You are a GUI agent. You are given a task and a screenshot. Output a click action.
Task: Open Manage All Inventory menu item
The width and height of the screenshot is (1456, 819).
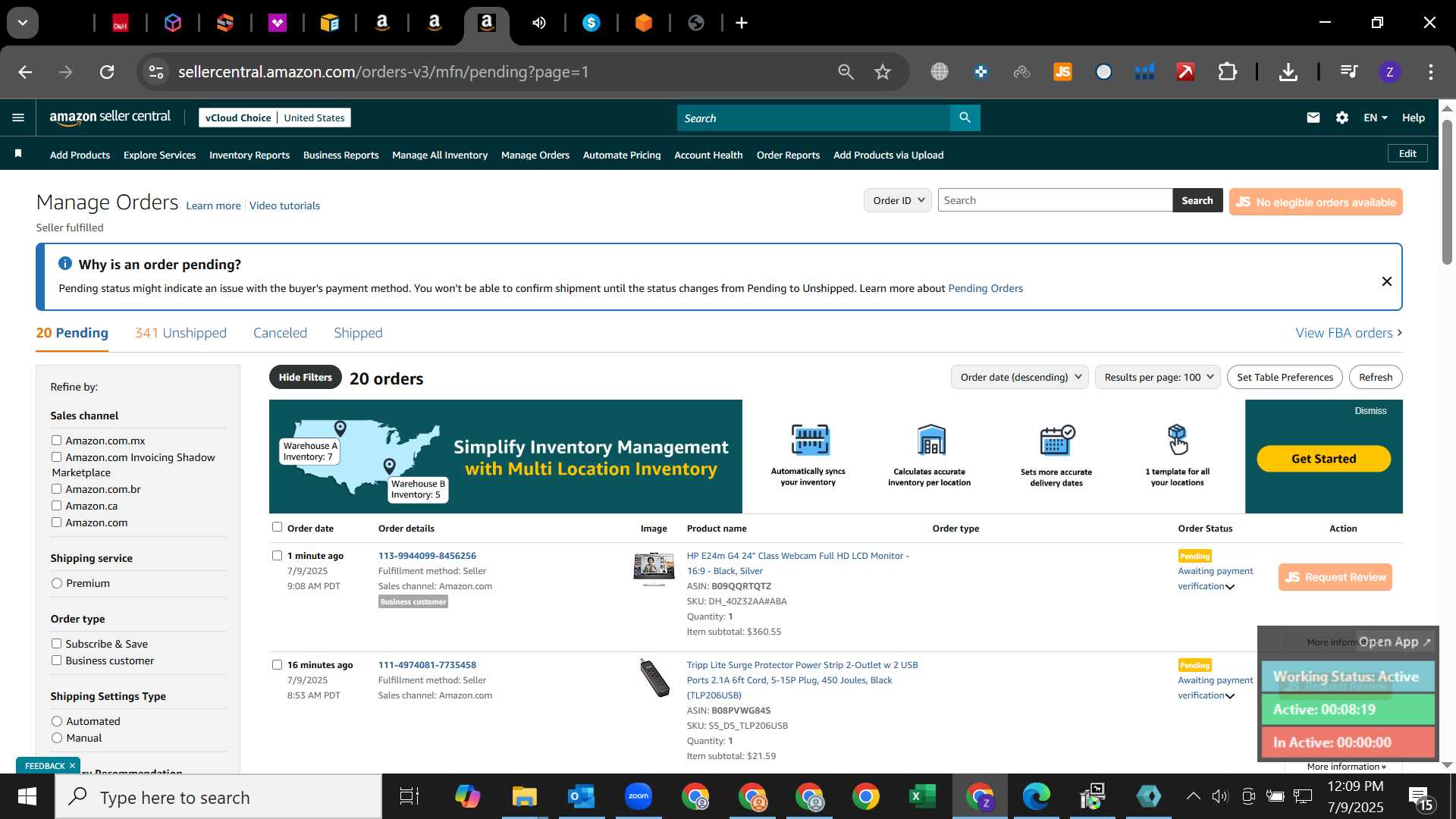coord(440,155)
